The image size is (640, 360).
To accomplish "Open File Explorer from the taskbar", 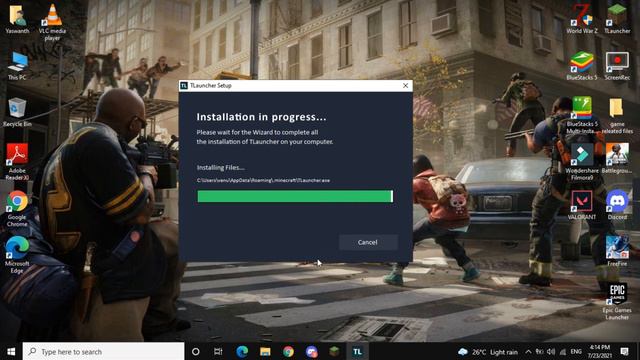I will tap(265, 351).
